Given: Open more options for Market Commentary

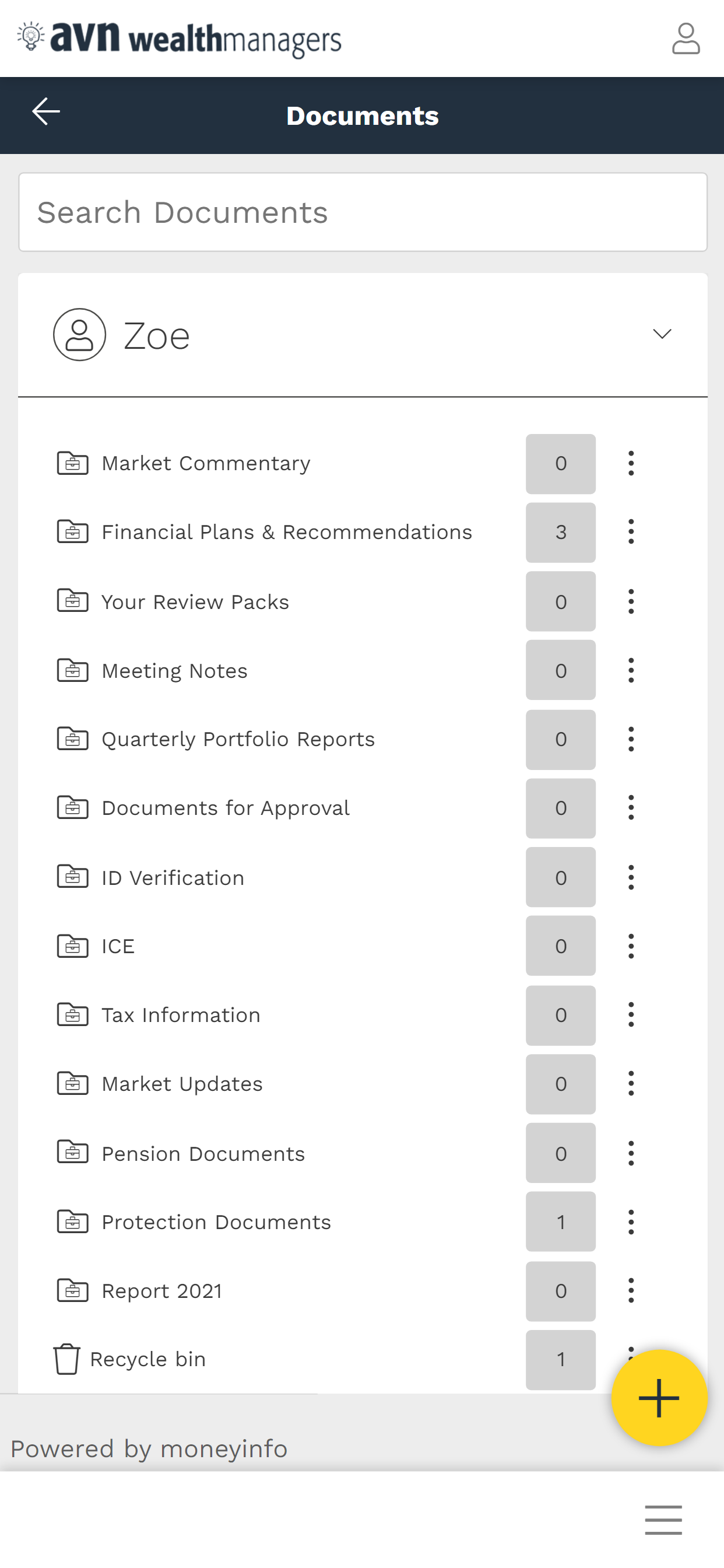Looking at the screenshot, I should (x=631, y=463).
